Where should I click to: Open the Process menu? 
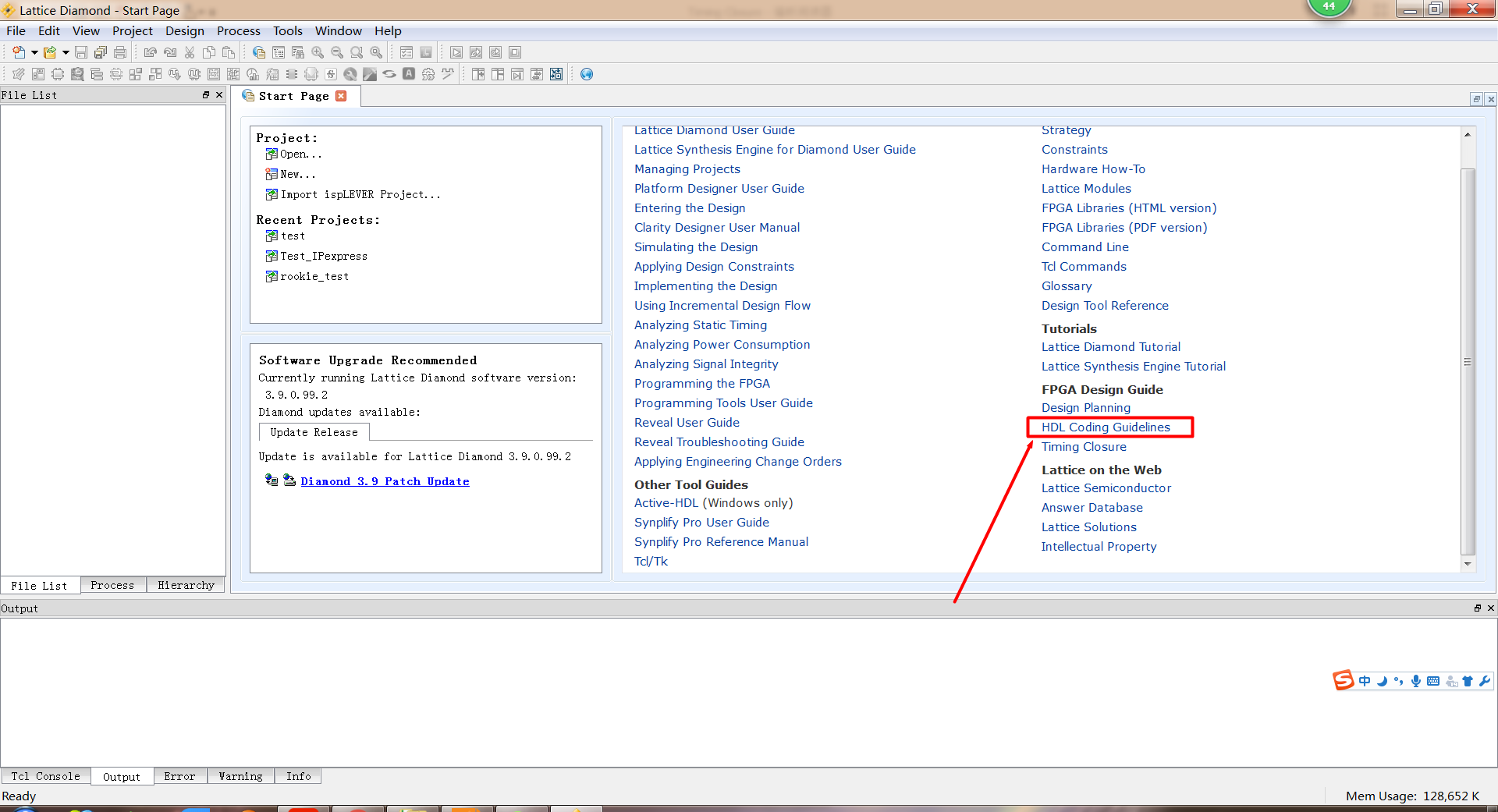(x=239, y=31)
